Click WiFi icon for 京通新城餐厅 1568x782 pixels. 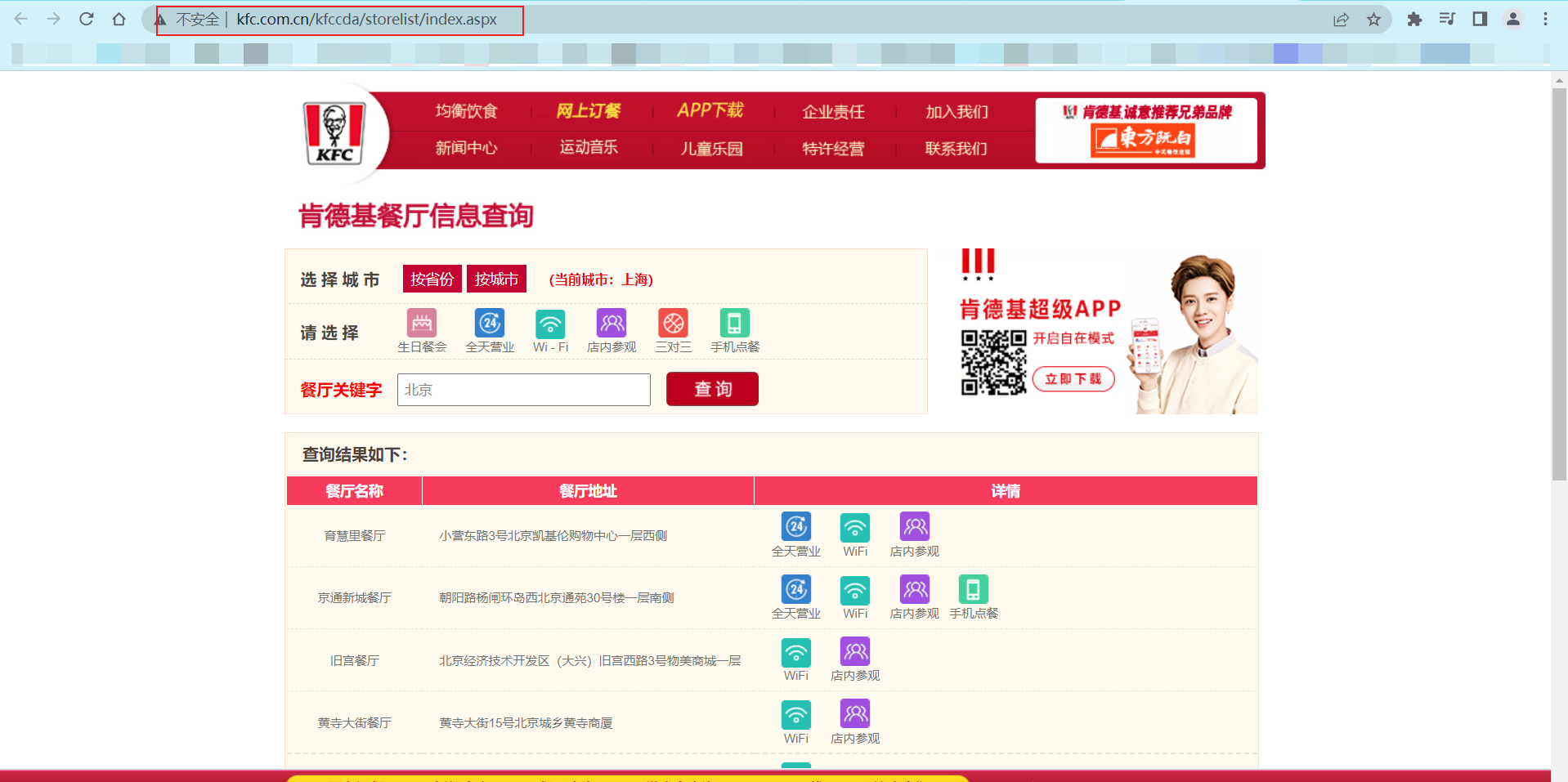[x=855, y=589]
